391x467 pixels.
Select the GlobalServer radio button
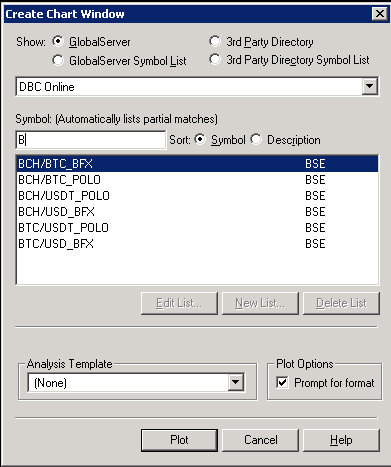point(58,42)
